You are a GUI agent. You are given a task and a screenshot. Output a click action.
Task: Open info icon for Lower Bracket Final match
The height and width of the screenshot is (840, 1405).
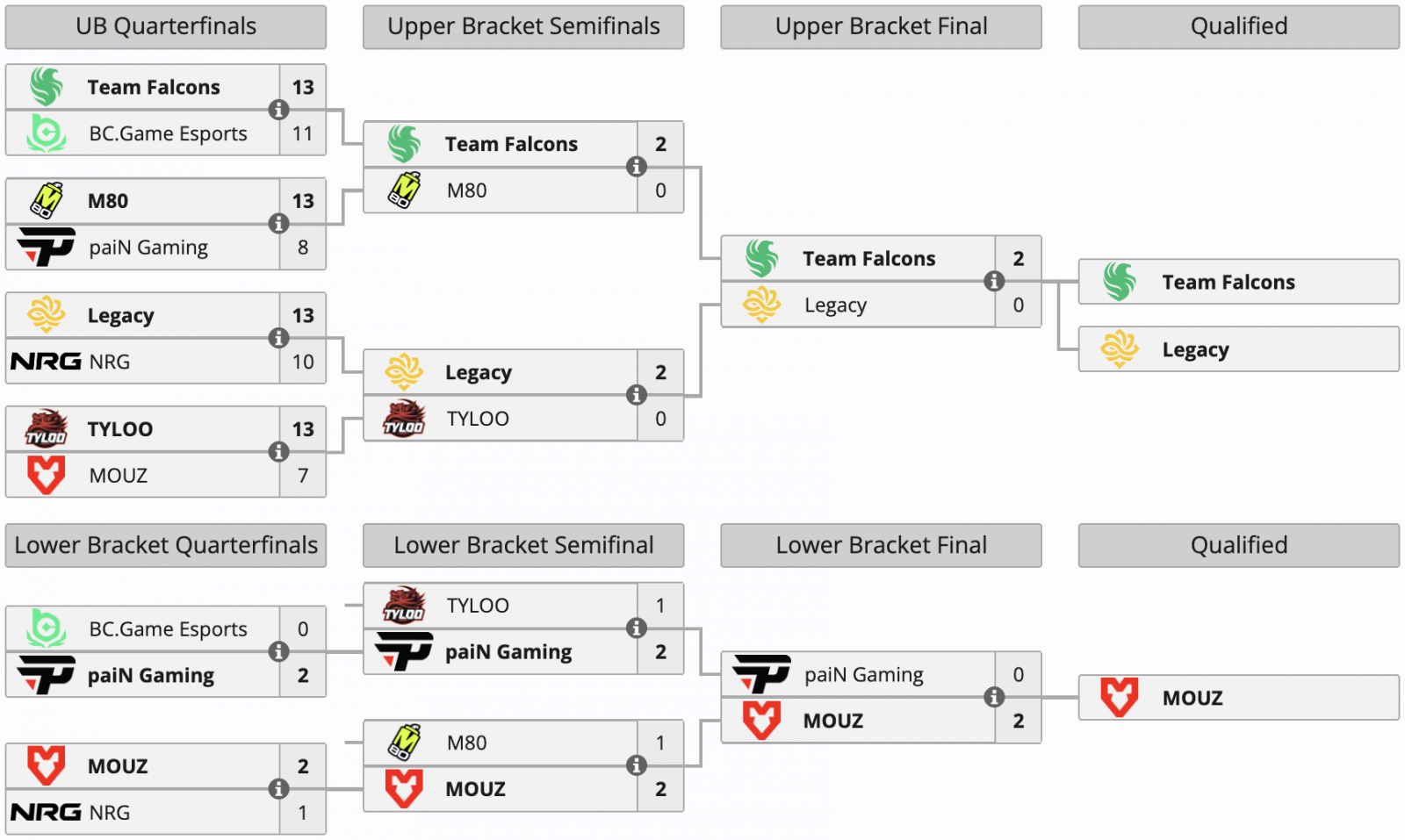(x=994, y=697)
